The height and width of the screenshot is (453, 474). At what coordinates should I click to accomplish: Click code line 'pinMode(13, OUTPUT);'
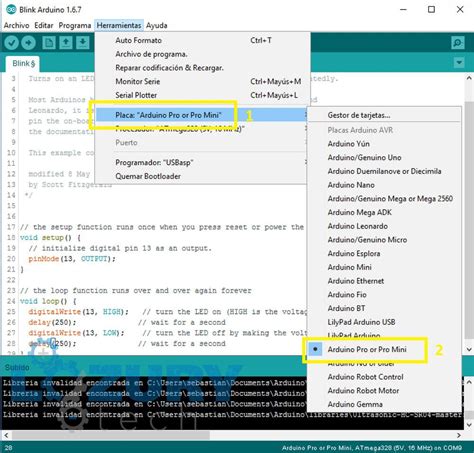[72, 259]
